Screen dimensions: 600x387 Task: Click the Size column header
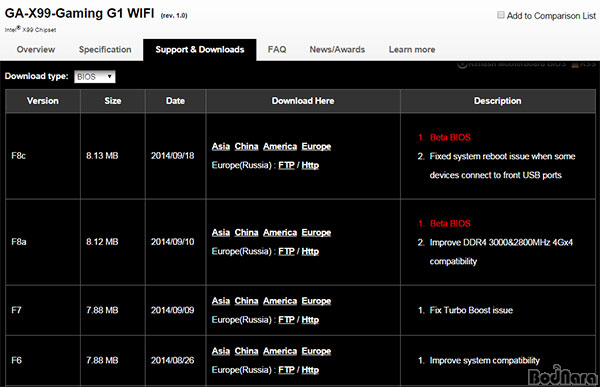click(113, 101)
